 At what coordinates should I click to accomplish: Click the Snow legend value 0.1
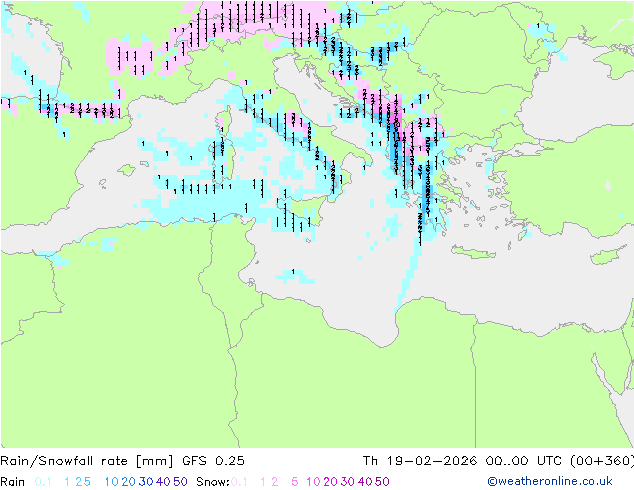coord(239,482)
